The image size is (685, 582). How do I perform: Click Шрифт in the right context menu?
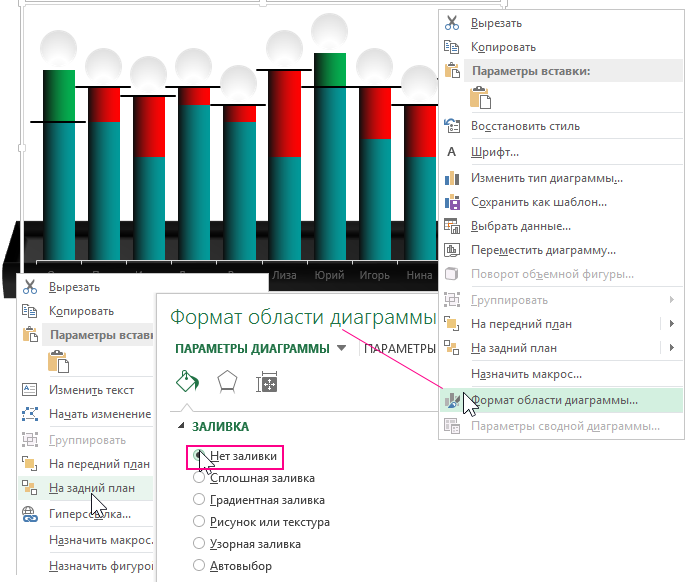click(x=495, y=152)
